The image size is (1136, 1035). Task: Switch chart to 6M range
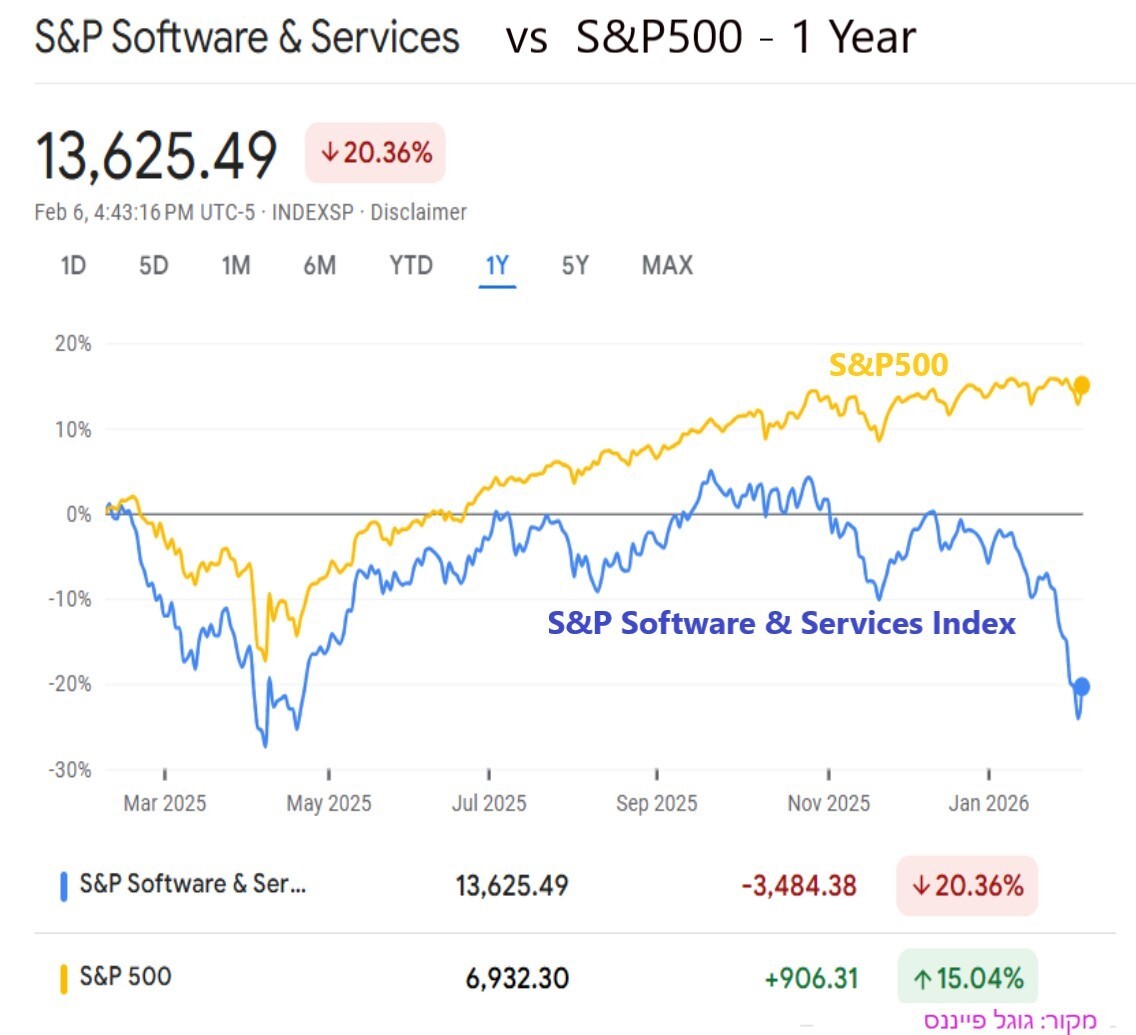[319, 266]
